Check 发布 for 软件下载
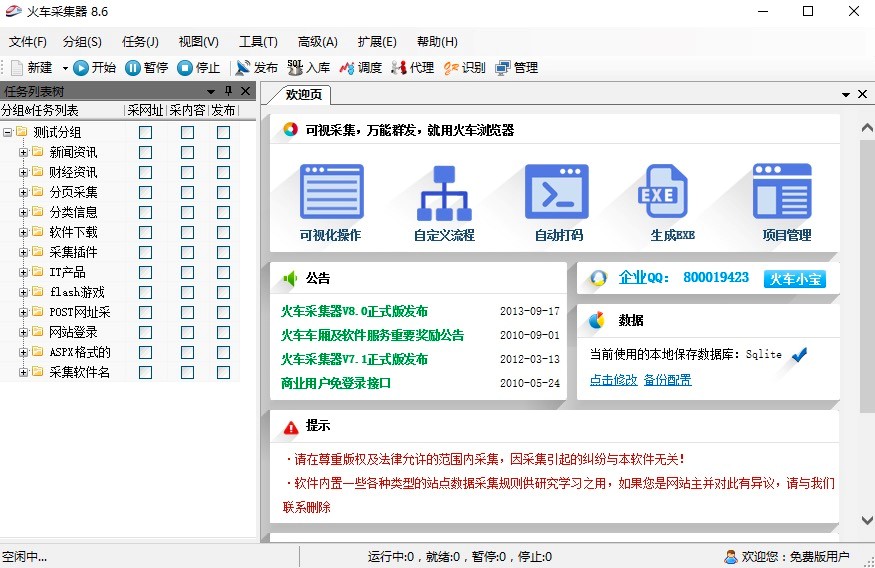Screen dimensions: 875x568 coord(223,232)
